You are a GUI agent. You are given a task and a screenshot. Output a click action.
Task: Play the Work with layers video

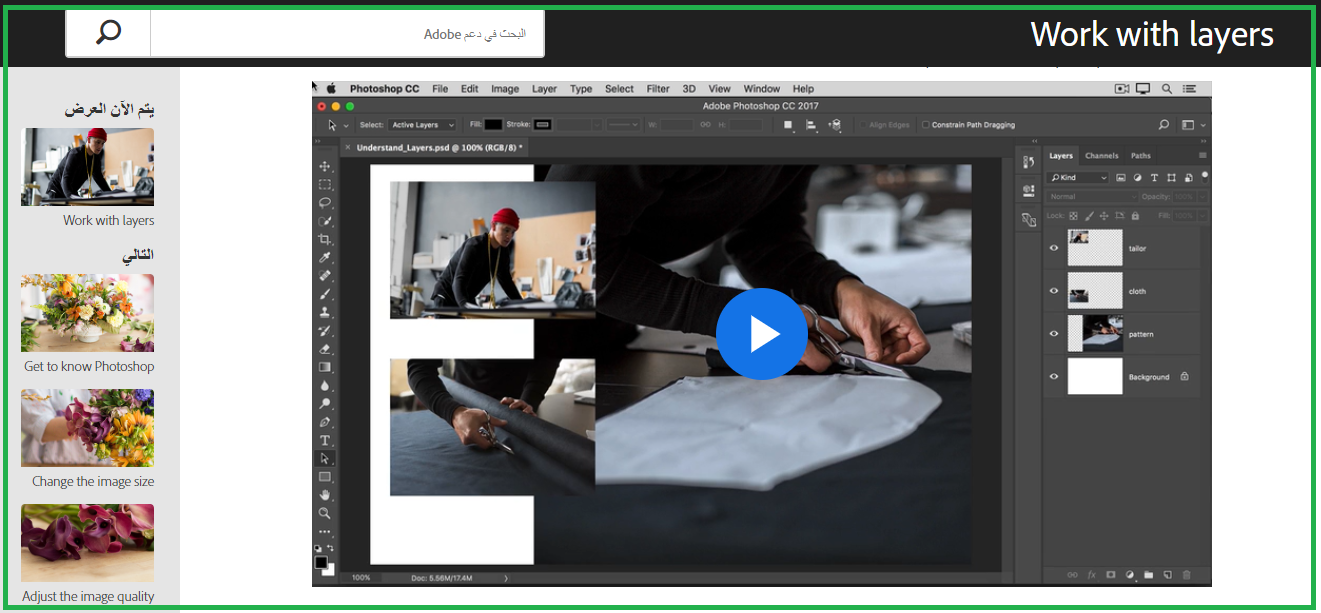761,334
